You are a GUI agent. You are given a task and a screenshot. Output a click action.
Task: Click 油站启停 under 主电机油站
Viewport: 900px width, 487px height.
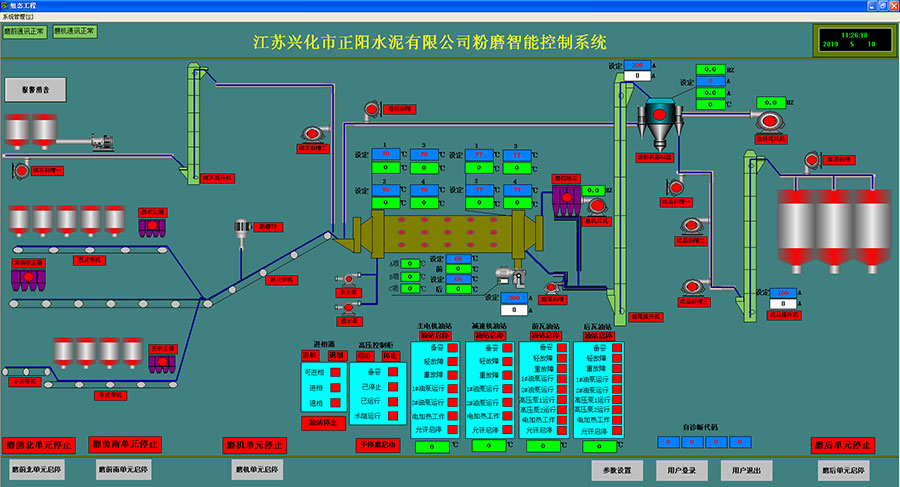(x=435, y=335)
